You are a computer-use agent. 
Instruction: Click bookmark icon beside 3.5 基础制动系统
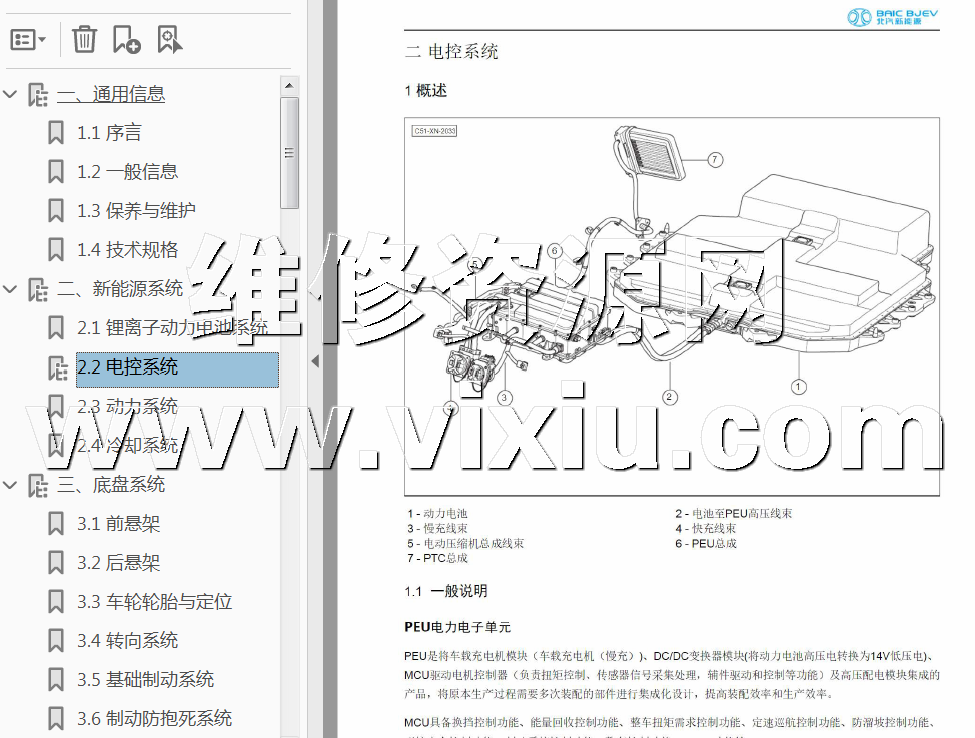(56, 680)
